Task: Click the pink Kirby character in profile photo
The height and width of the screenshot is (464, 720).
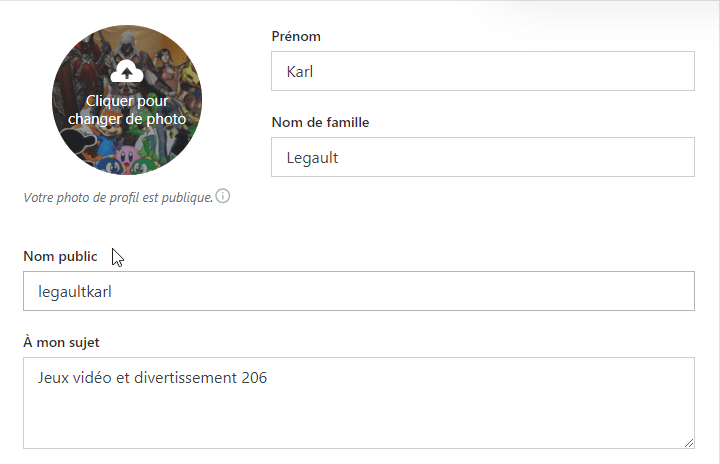Action: (x=129, y=155)
